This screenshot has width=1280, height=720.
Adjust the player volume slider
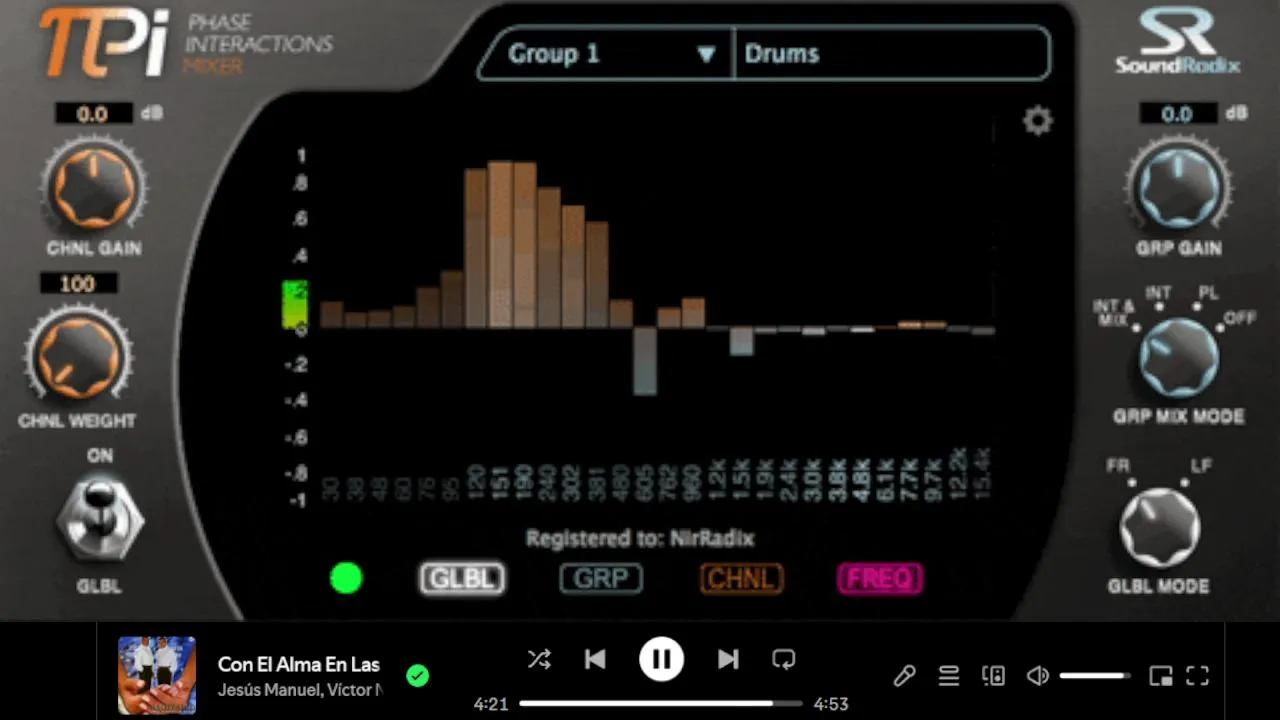(1095, 676)
